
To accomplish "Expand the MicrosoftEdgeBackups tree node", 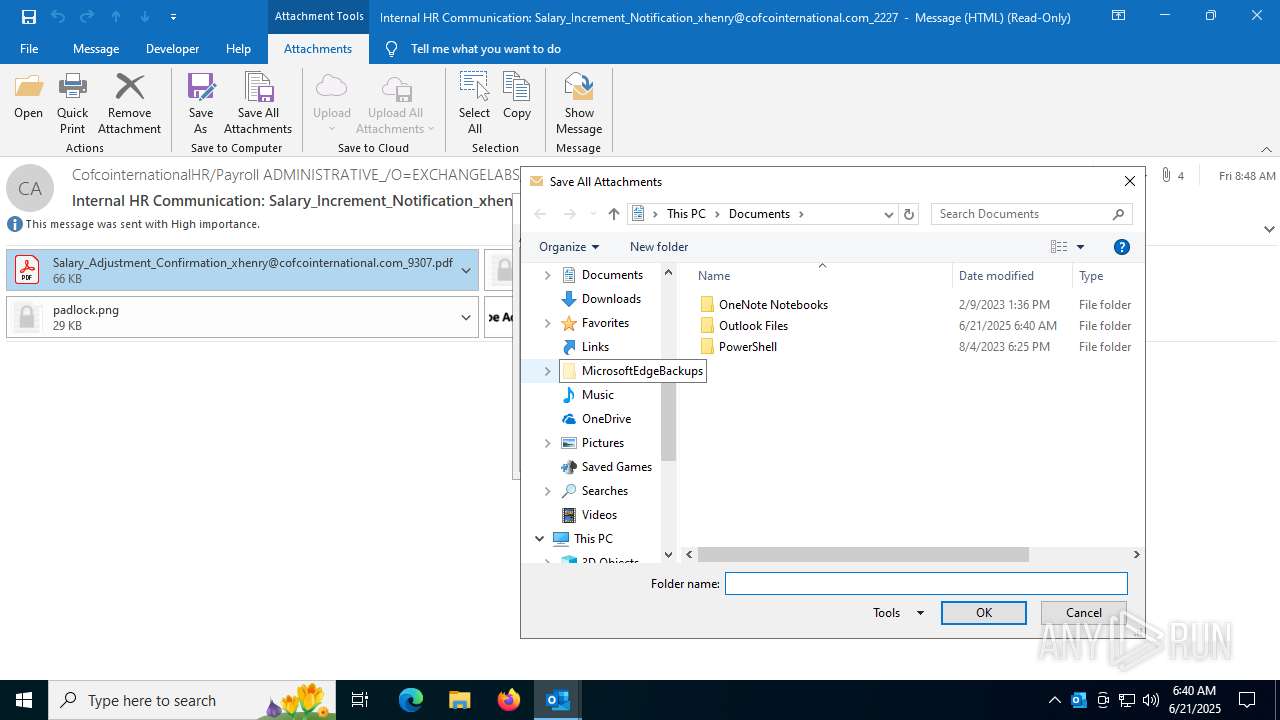I will 547,371.
